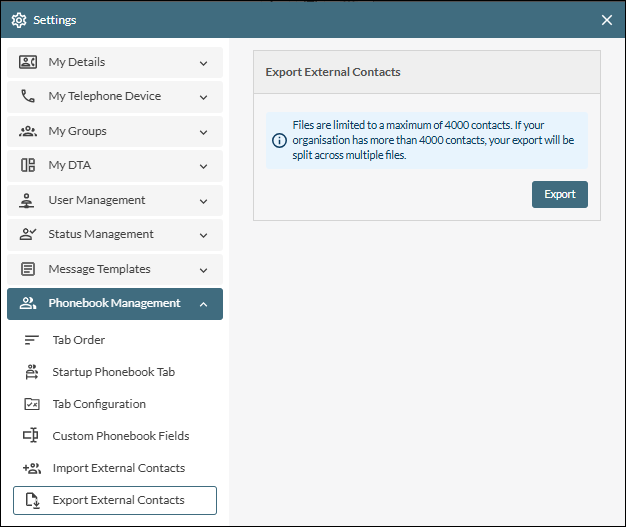Screen dimensions: 626x527
Task: Click the My Details contact card icon
Action: tap(28, 62)
